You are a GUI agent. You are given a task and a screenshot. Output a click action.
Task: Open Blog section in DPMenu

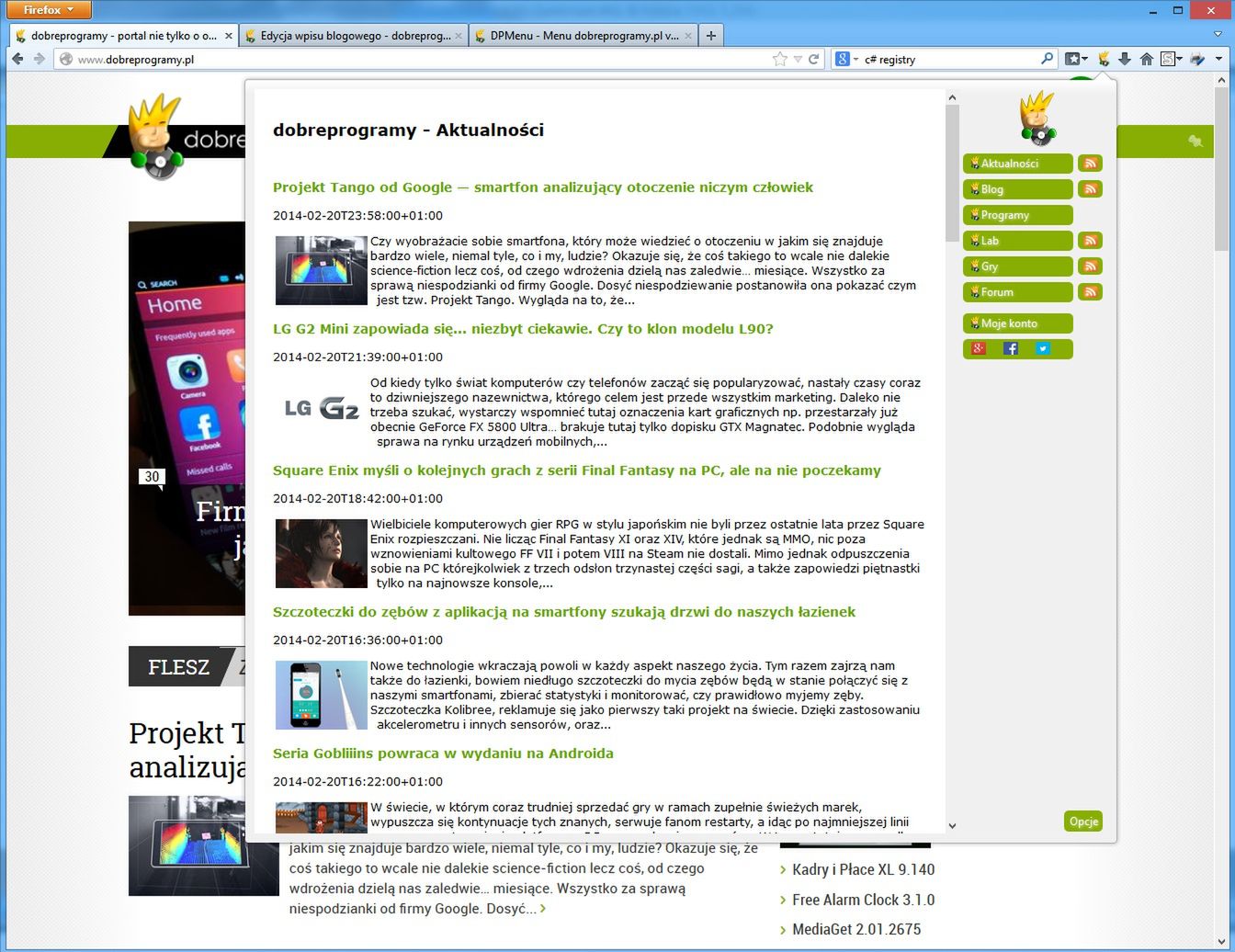tap(1017, 189)
